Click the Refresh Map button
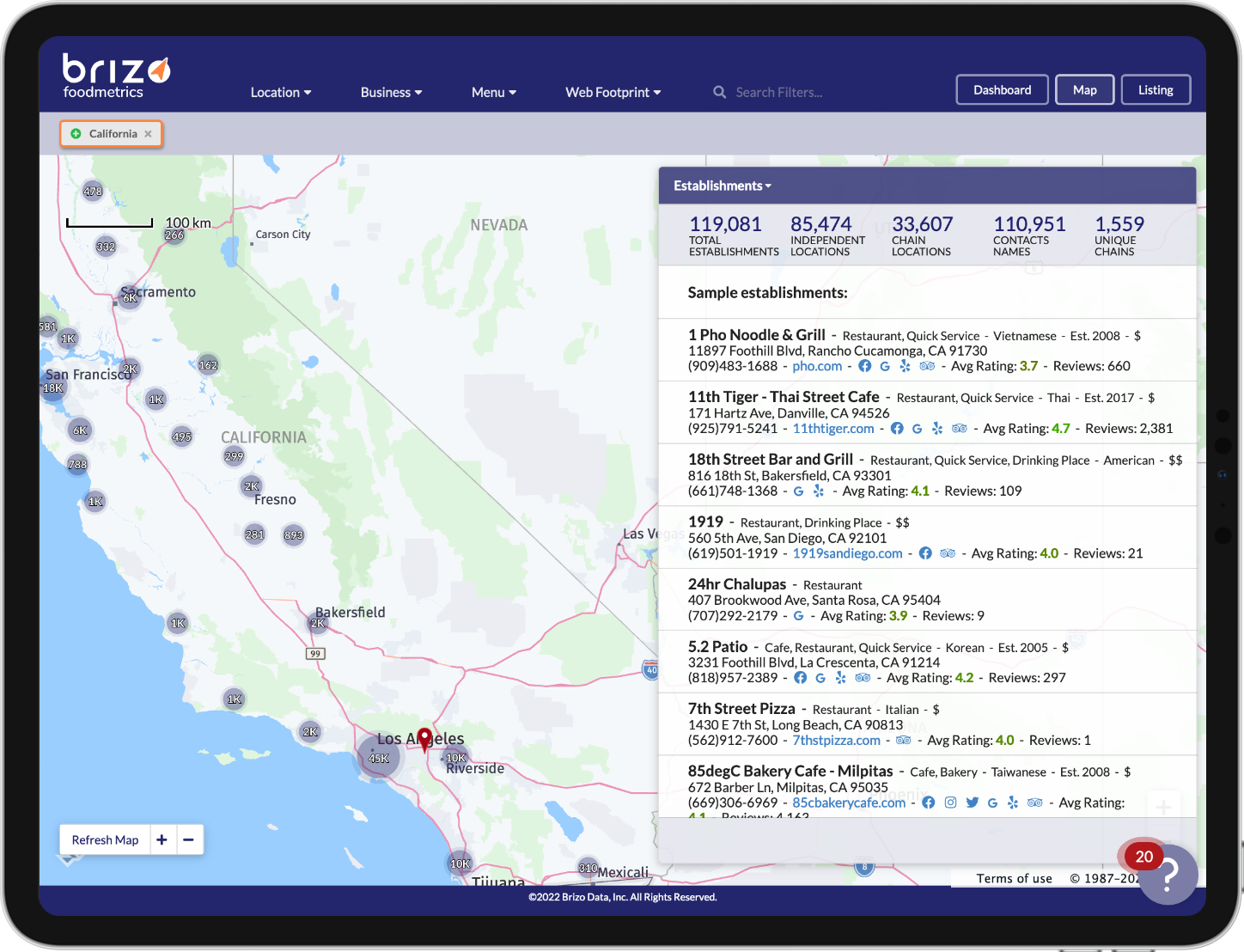 point(104,839)
